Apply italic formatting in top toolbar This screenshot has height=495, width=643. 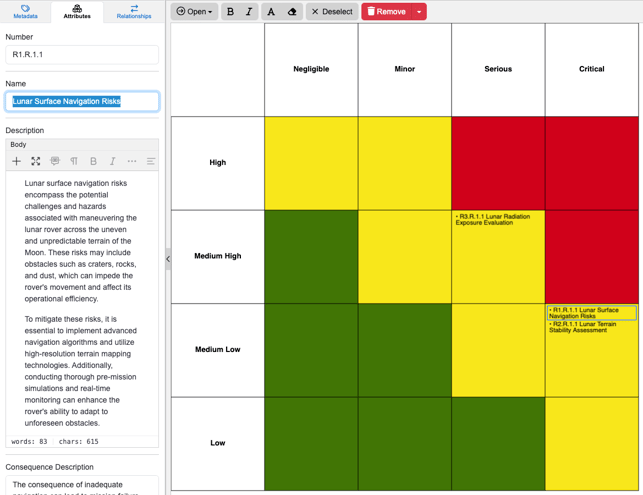249,11
